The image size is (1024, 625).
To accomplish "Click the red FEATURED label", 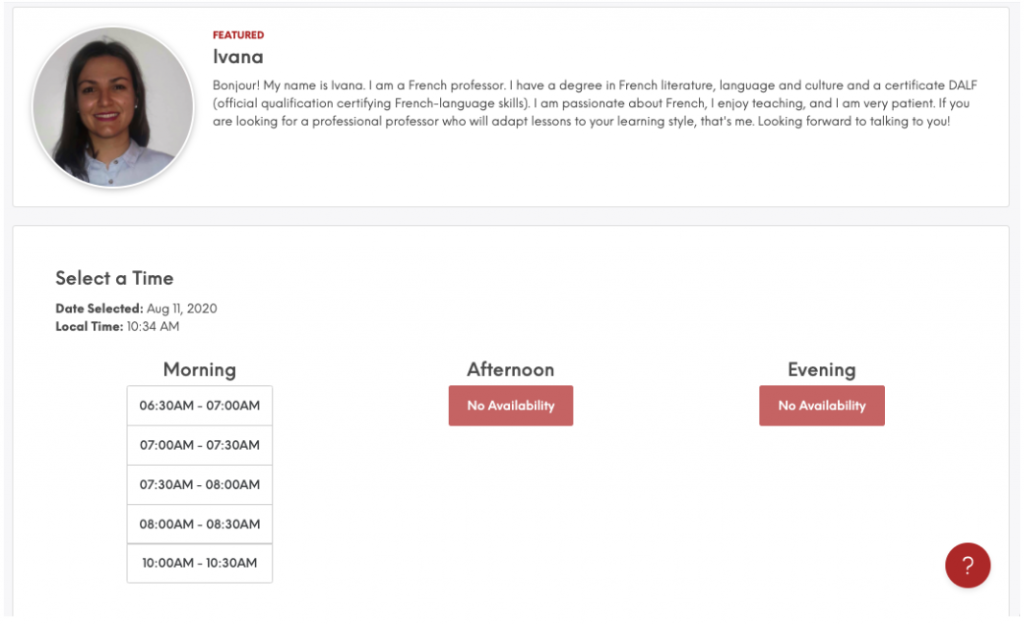I will point(238,35).
